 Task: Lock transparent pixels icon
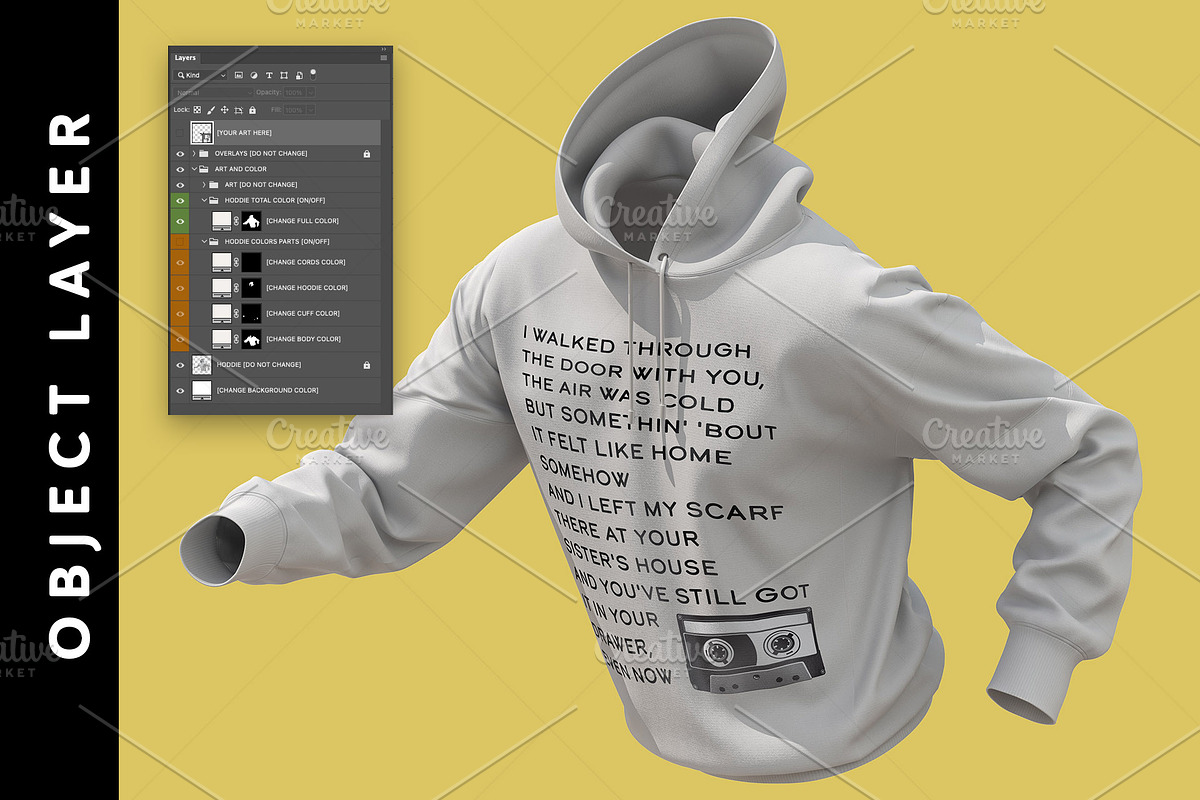(197, 110)
